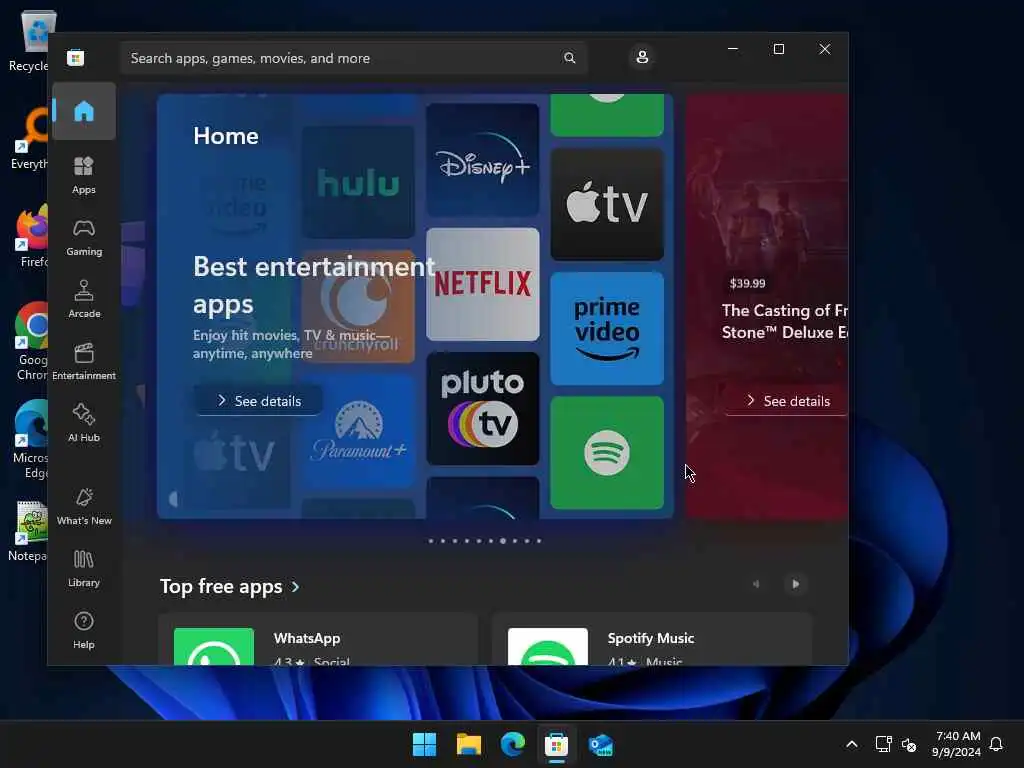Click See details for The Casting of Frank Stone
This screenshot has height=768, width=1024.
pyautogui.click(x=787, y=400)
